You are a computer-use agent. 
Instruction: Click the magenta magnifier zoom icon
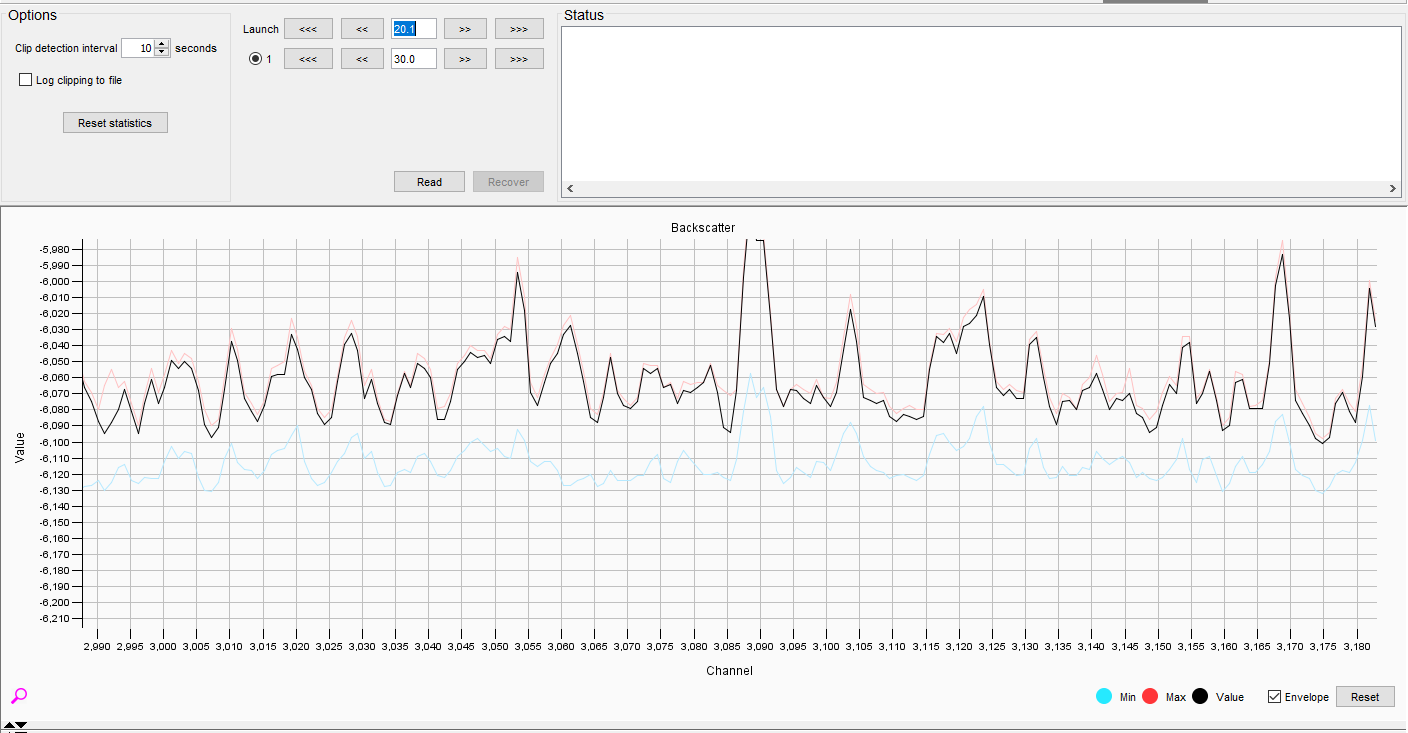point(19,696)
